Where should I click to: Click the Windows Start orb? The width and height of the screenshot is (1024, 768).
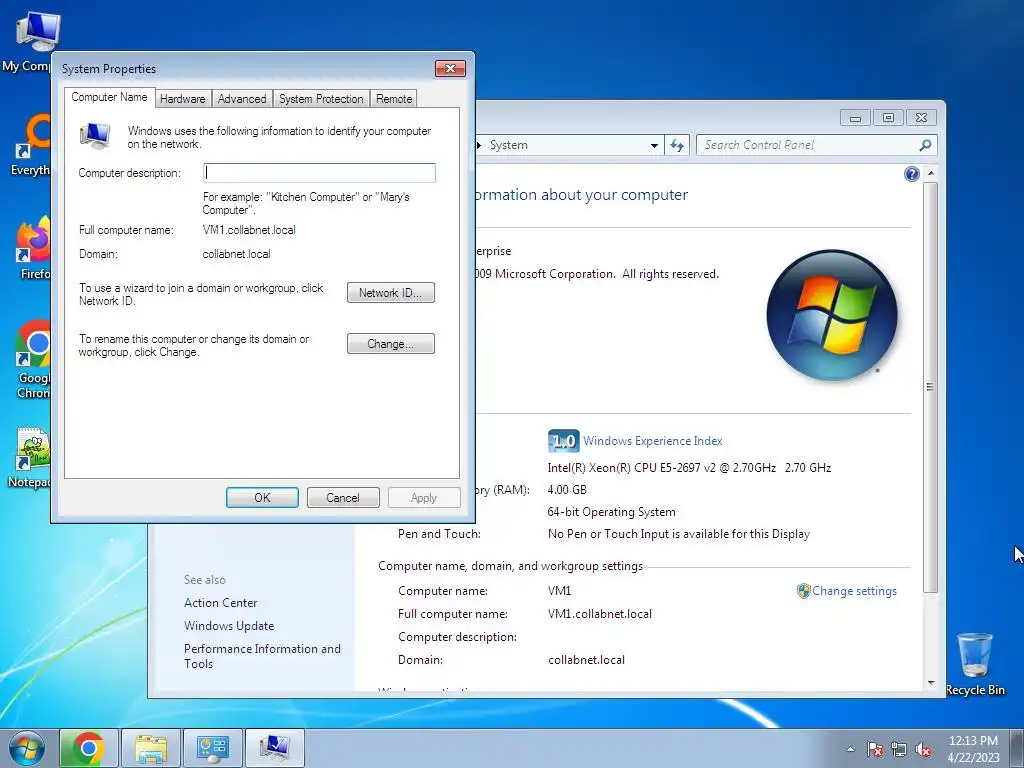point(27,748)
